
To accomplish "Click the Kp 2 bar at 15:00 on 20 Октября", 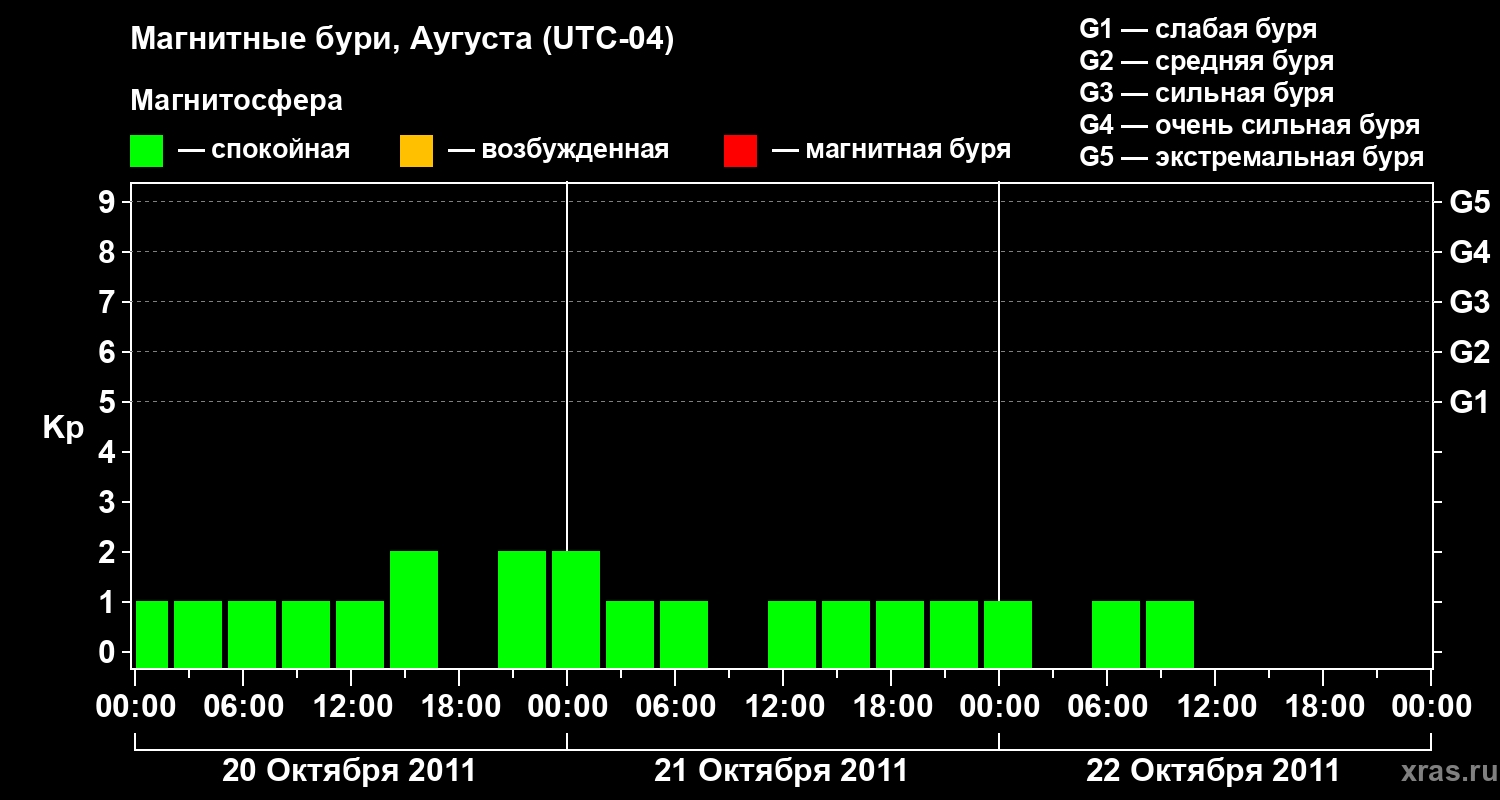I will (414, 609).
